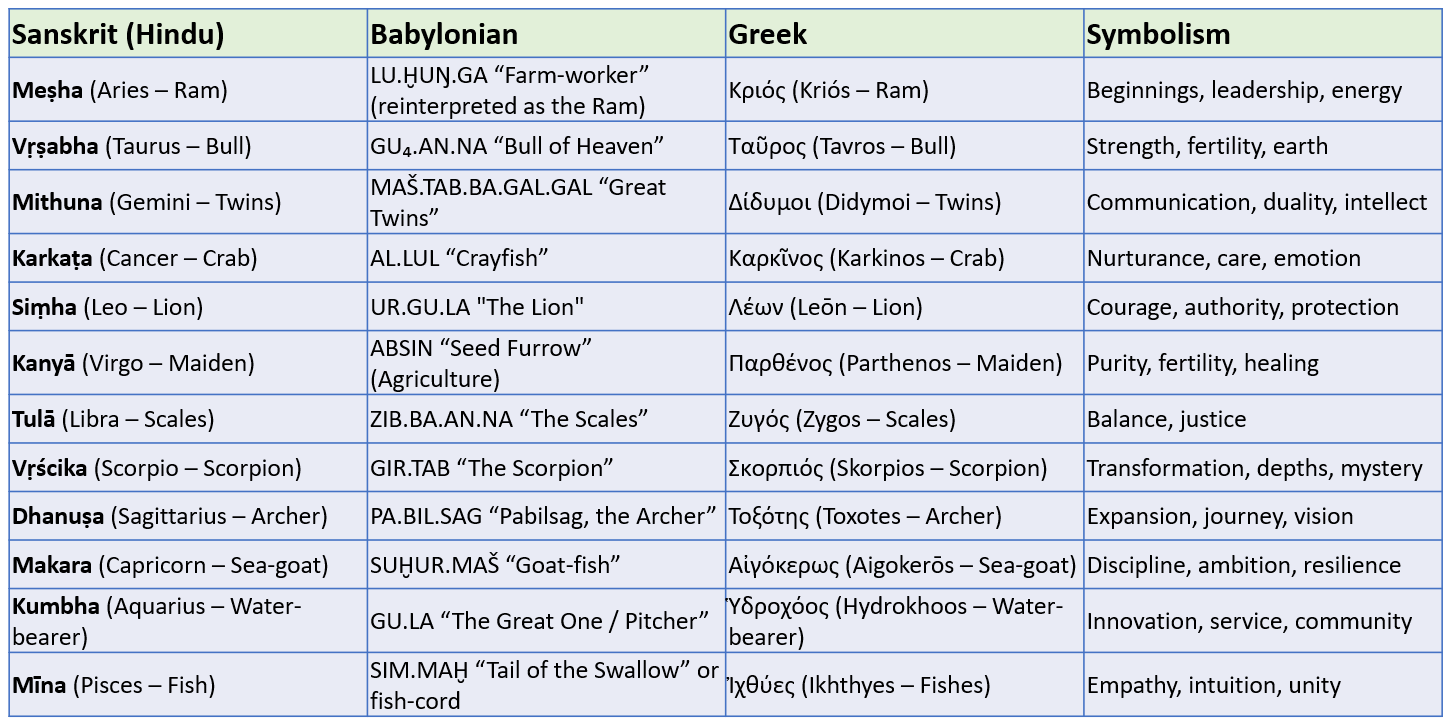This screenshot has height=723, width=1447.
Task: Click the Siṃha (Leo – Lion) cell
Action: [108, 307]
